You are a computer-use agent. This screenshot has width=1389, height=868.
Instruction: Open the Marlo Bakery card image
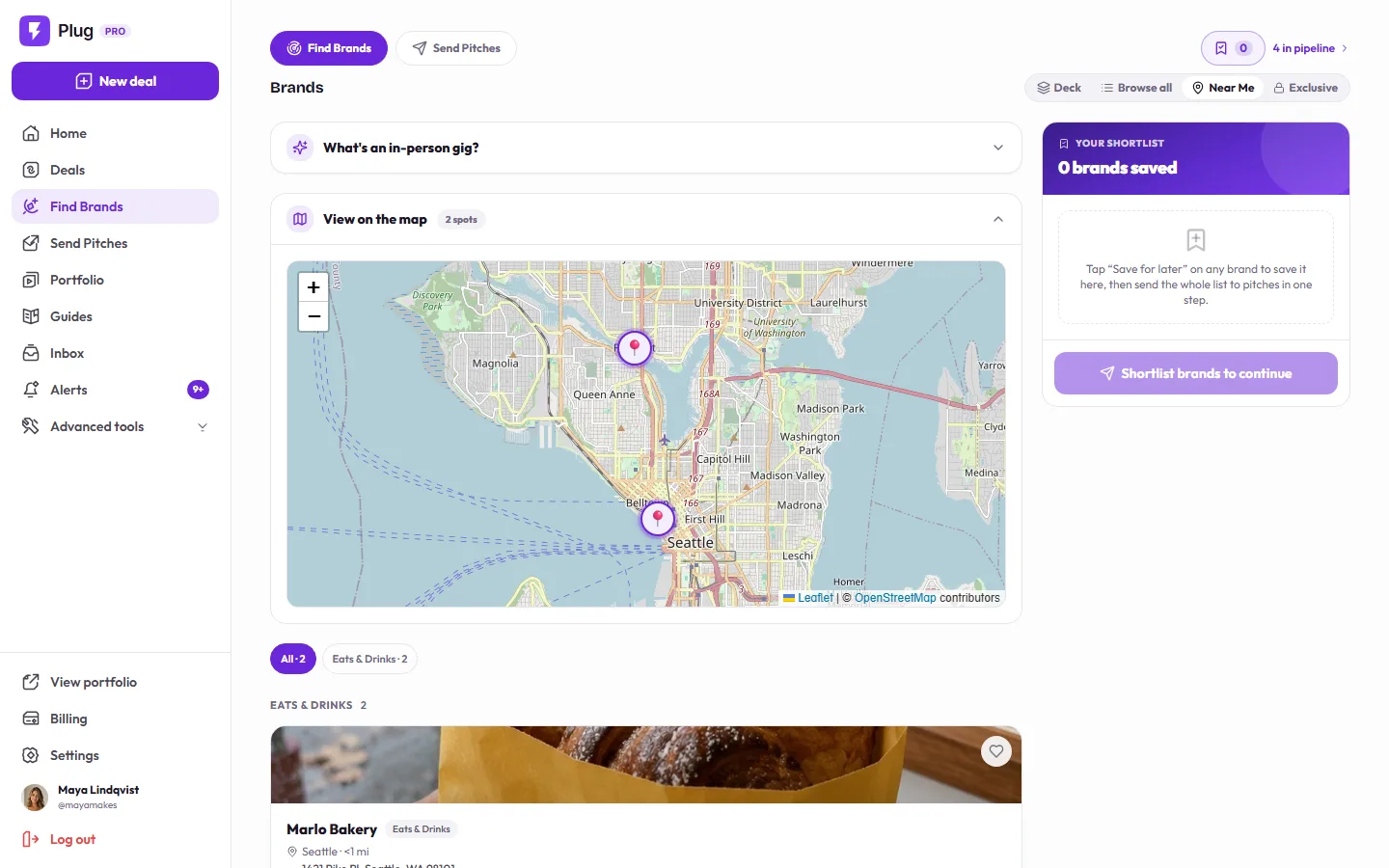point(646,765)
